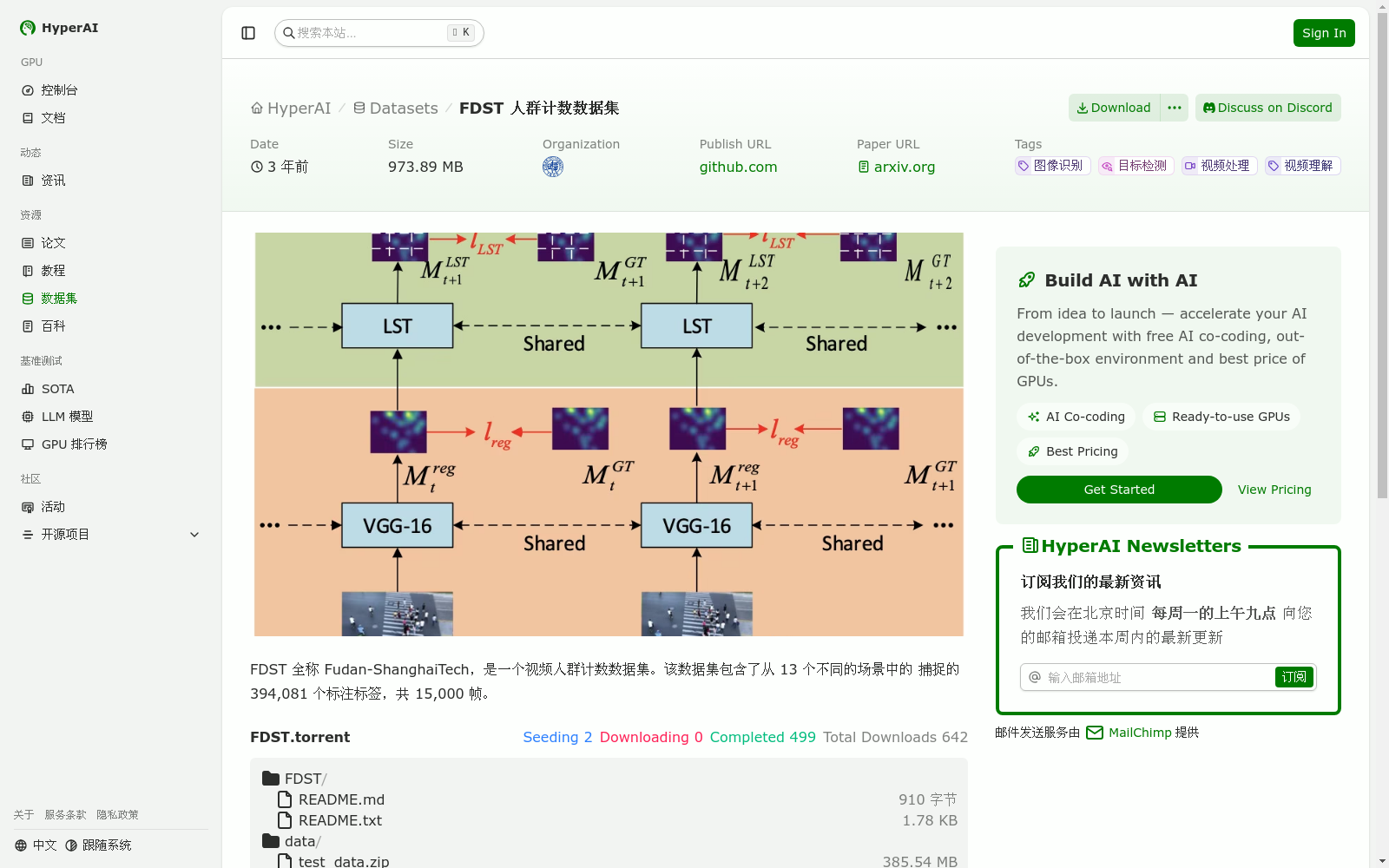Click the FDST folder icon

pyautogui.click(x=271, y=779)
